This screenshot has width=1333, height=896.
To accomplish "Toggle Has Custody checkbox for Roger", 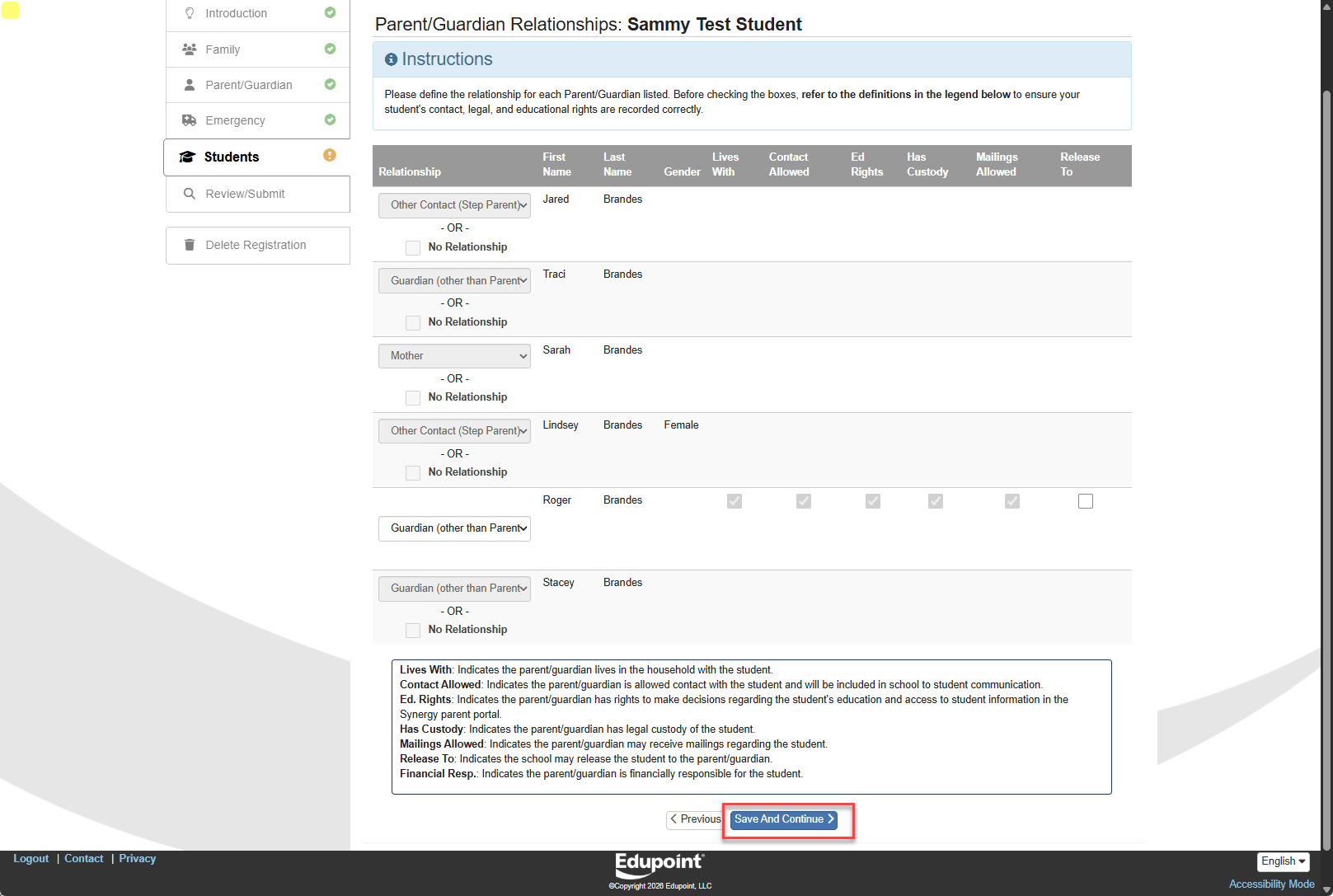I will (936, 501).
